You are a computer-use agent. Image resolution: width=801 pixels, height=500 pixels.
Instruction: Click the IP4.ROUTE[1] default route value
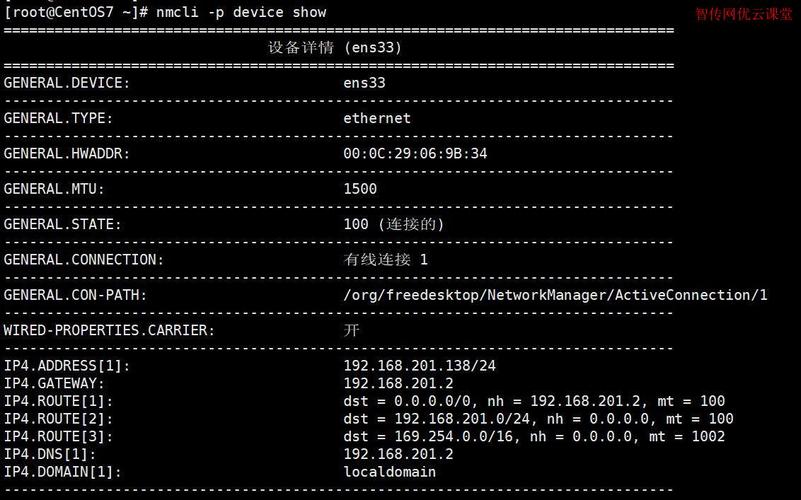click(534, 401)
